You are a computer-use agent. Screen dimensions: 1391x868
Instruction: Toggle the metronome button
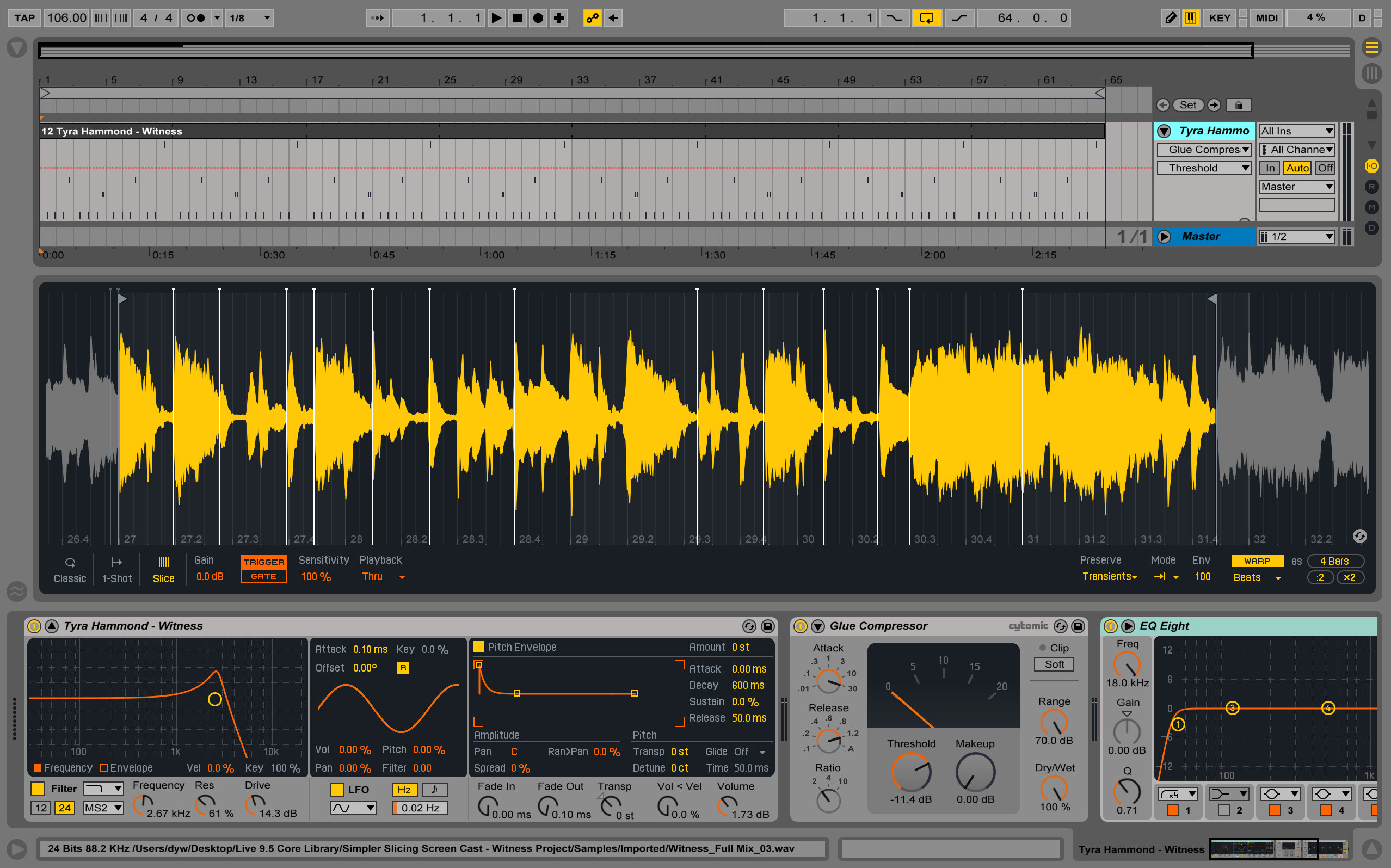pyautogui.click(x=196, y=18)
